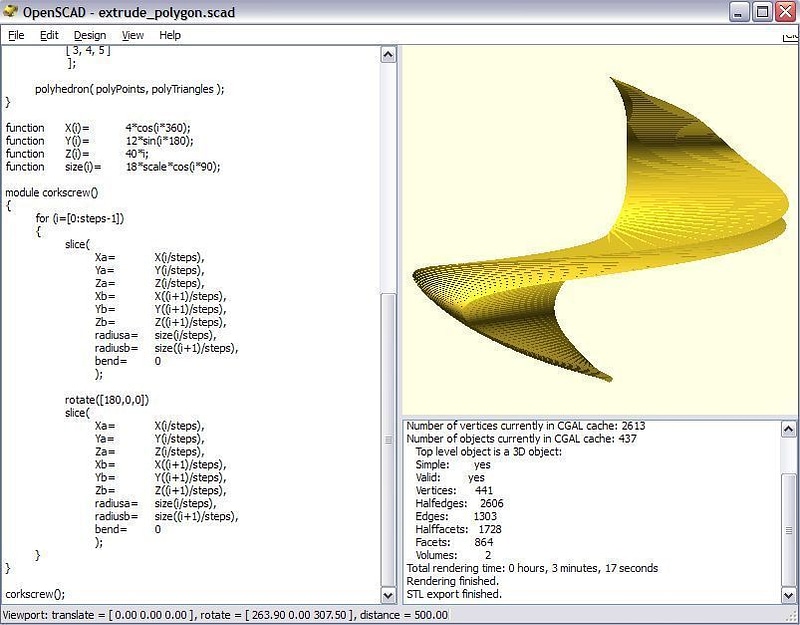Click the 'Halfedges: 2606' console line
The height and width of the screenshot is (625, 800).
pos(459,504)
